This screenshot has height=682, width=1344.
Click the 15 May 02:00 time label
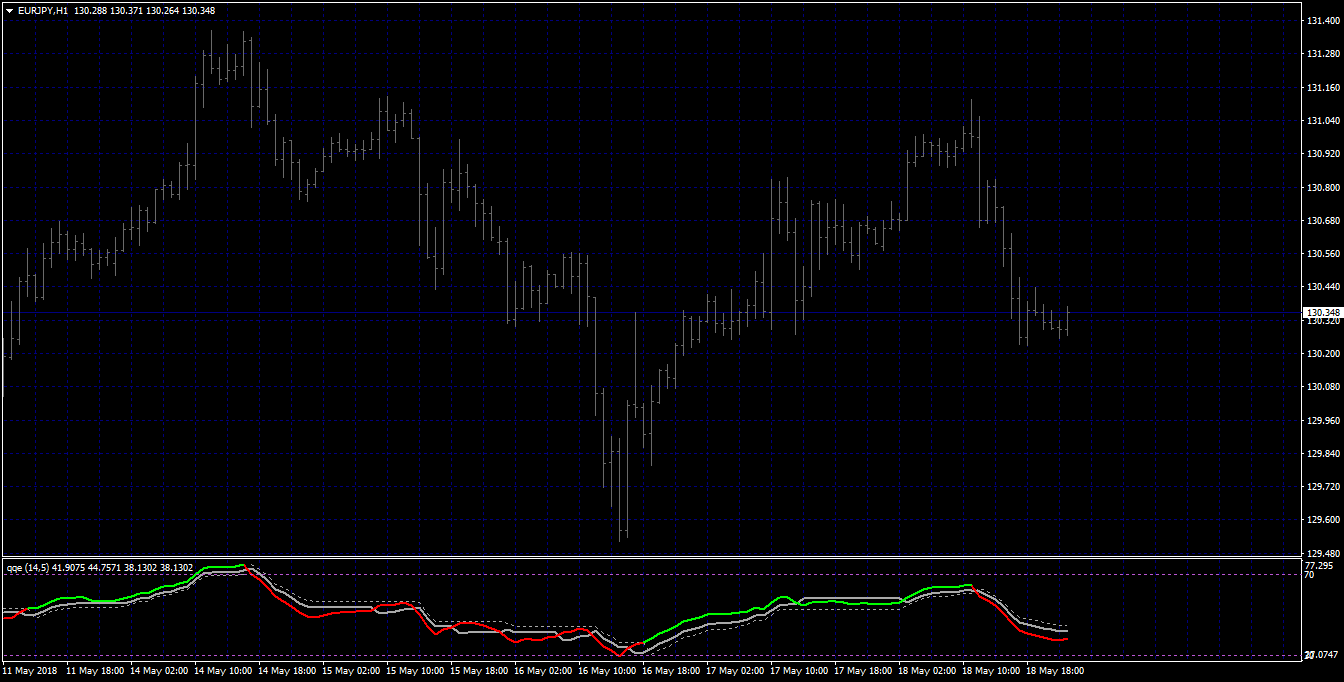(351, 671)
